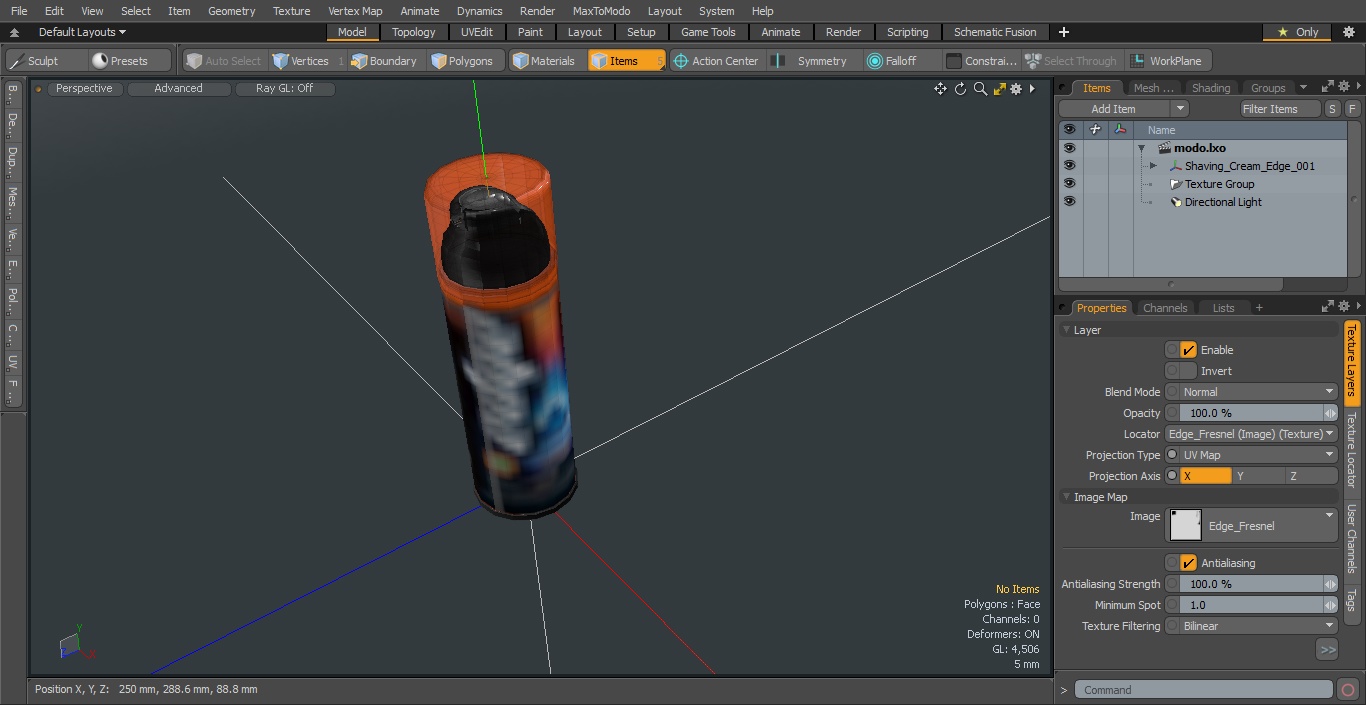This screenshot has width=1366, height=705.
Task: Add a new layout with the plus icon
Action: [1064, 32]
